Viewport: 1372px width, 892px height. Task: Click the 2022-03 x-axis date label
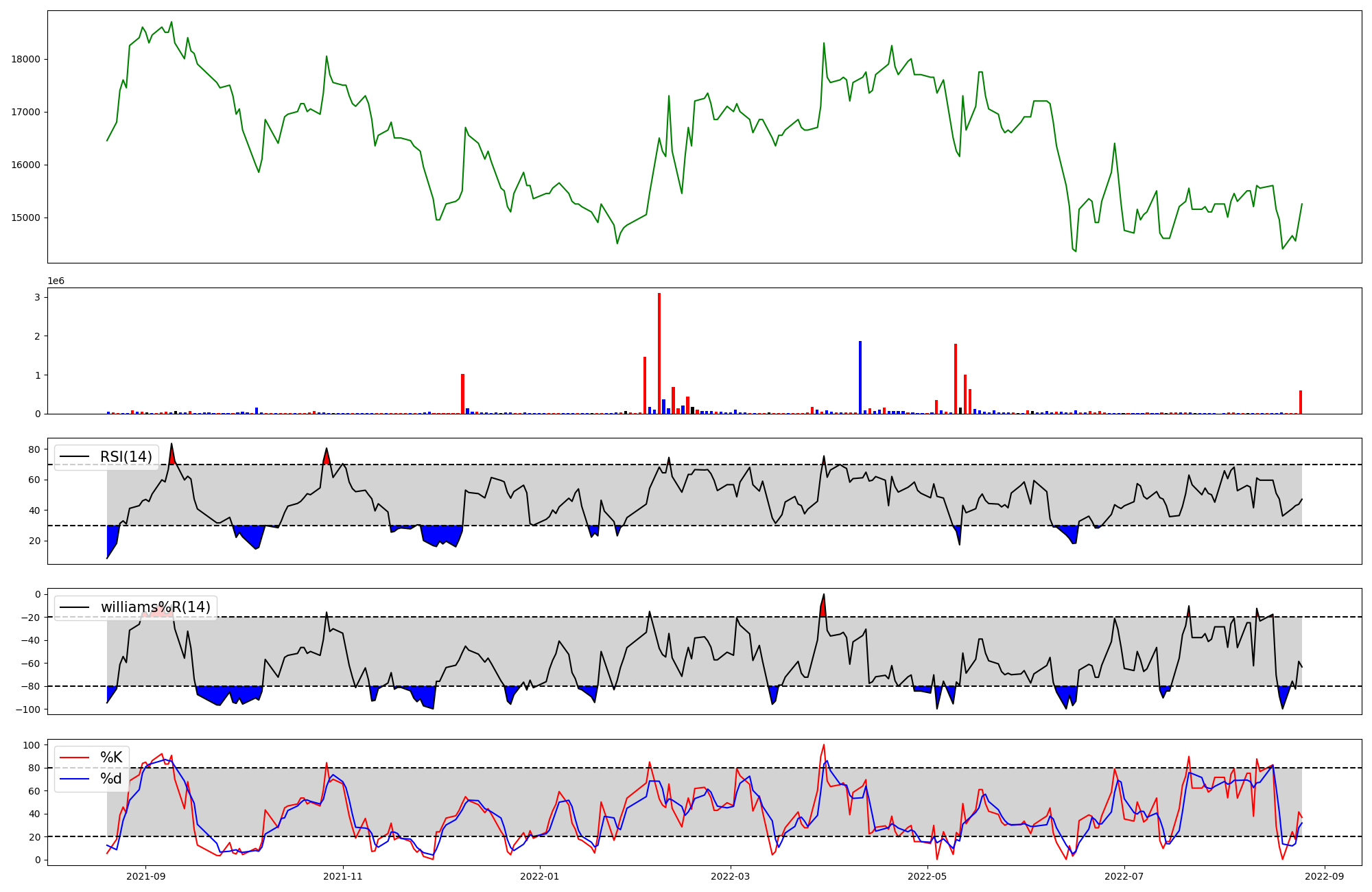click(x=731, y=876)
